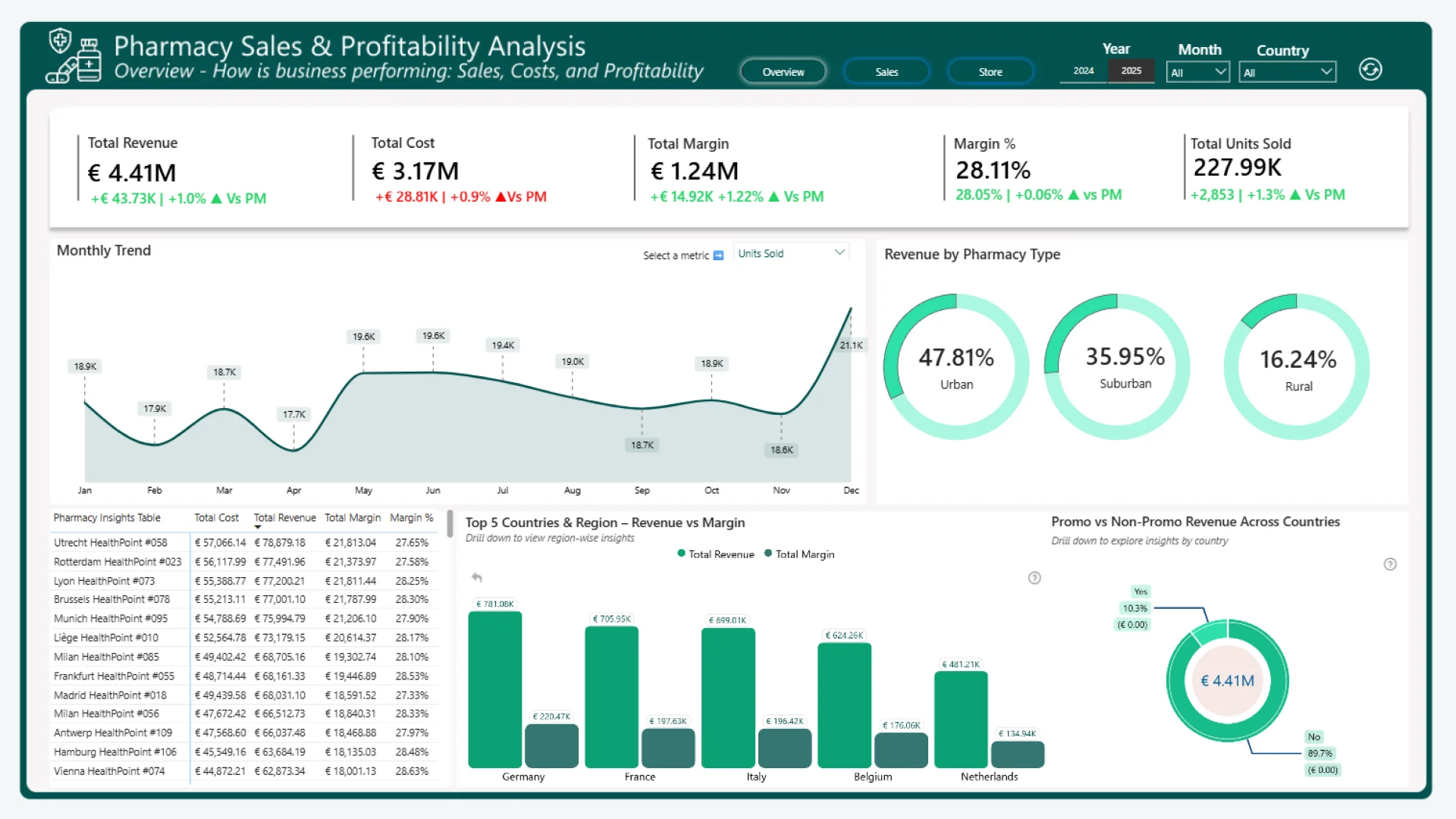Expand the Units Sold metric dropdown
The height and width of the screenshot is (819, 1456).
pos(839,253)
